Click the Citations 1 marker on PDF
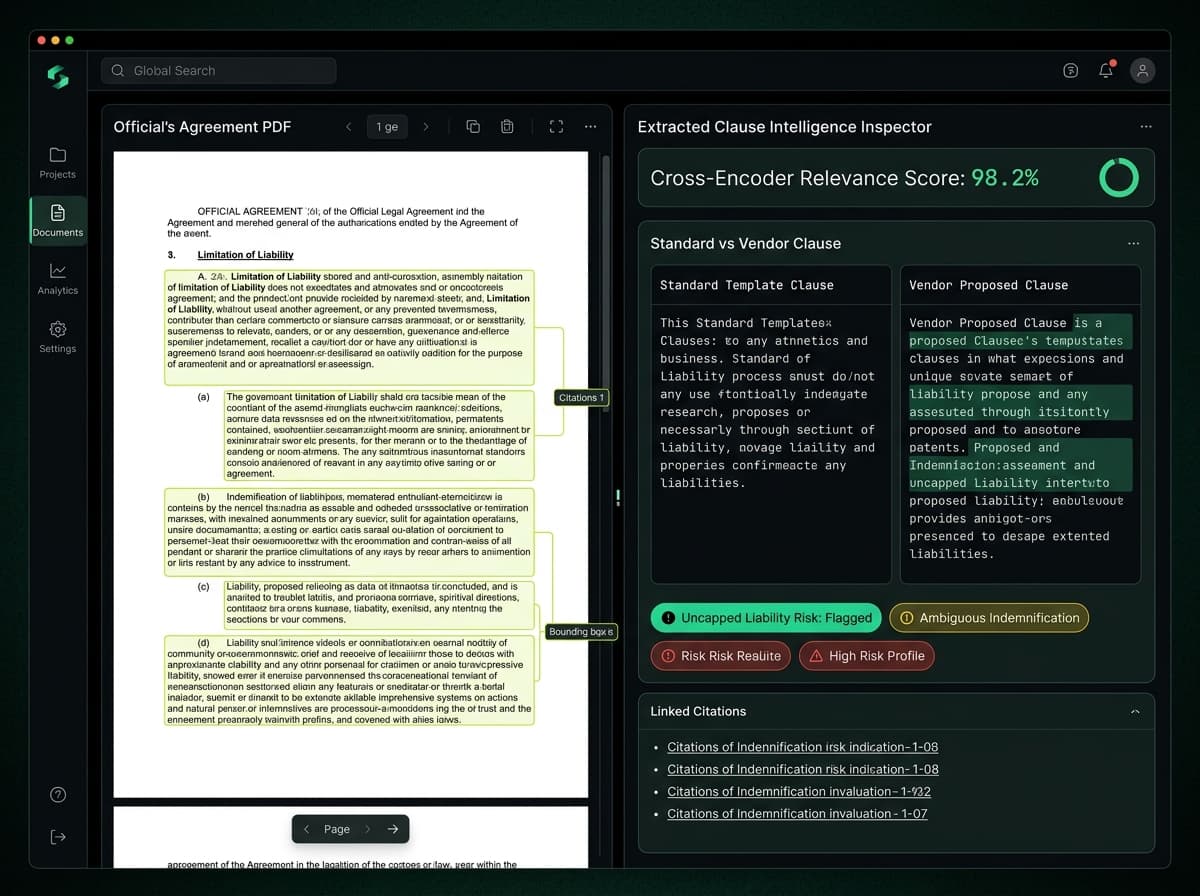1200x896 pixels. point(582,398)
